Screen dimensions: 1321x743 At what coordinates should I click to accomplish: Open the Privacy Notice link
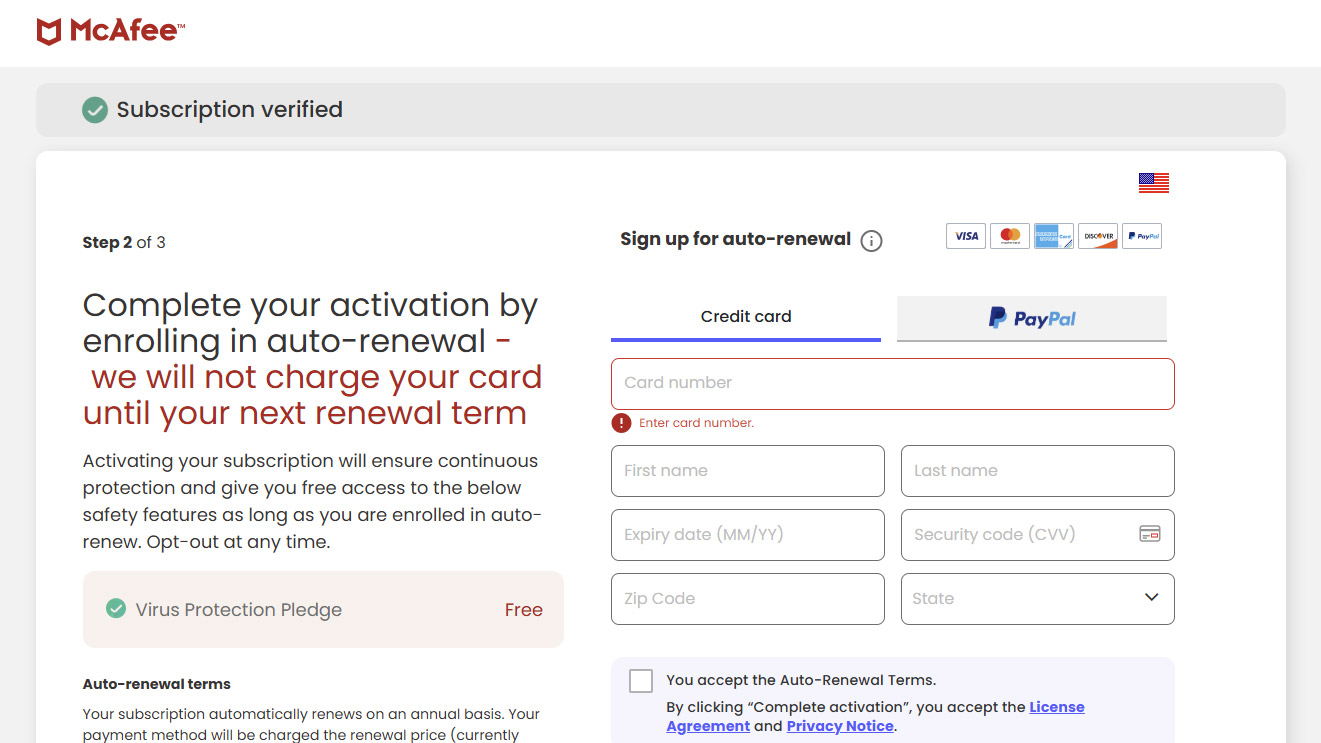pyautogui.click(x=840, y=727)
